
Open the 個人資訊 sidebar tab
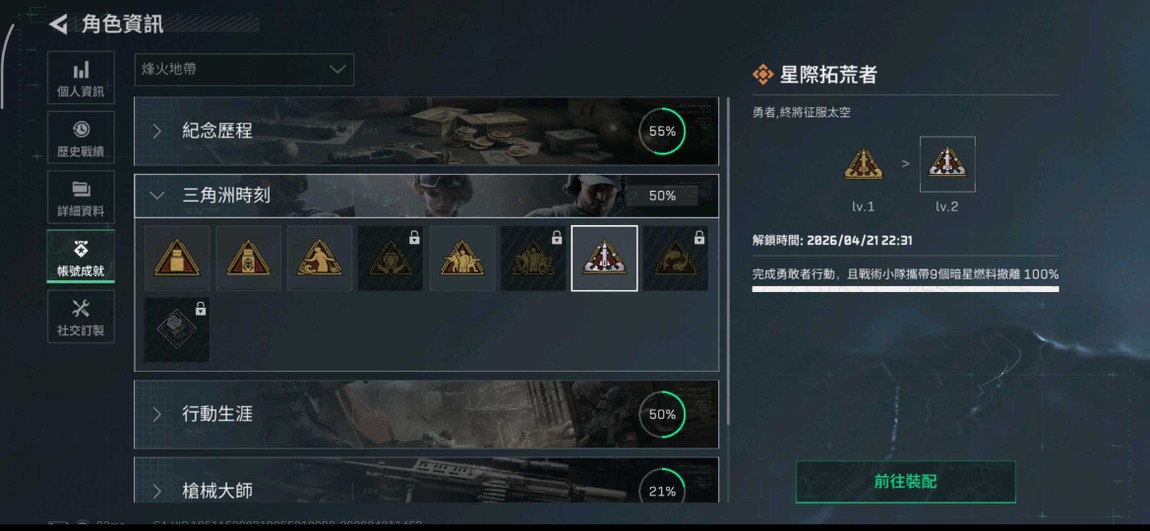[81, 78]
